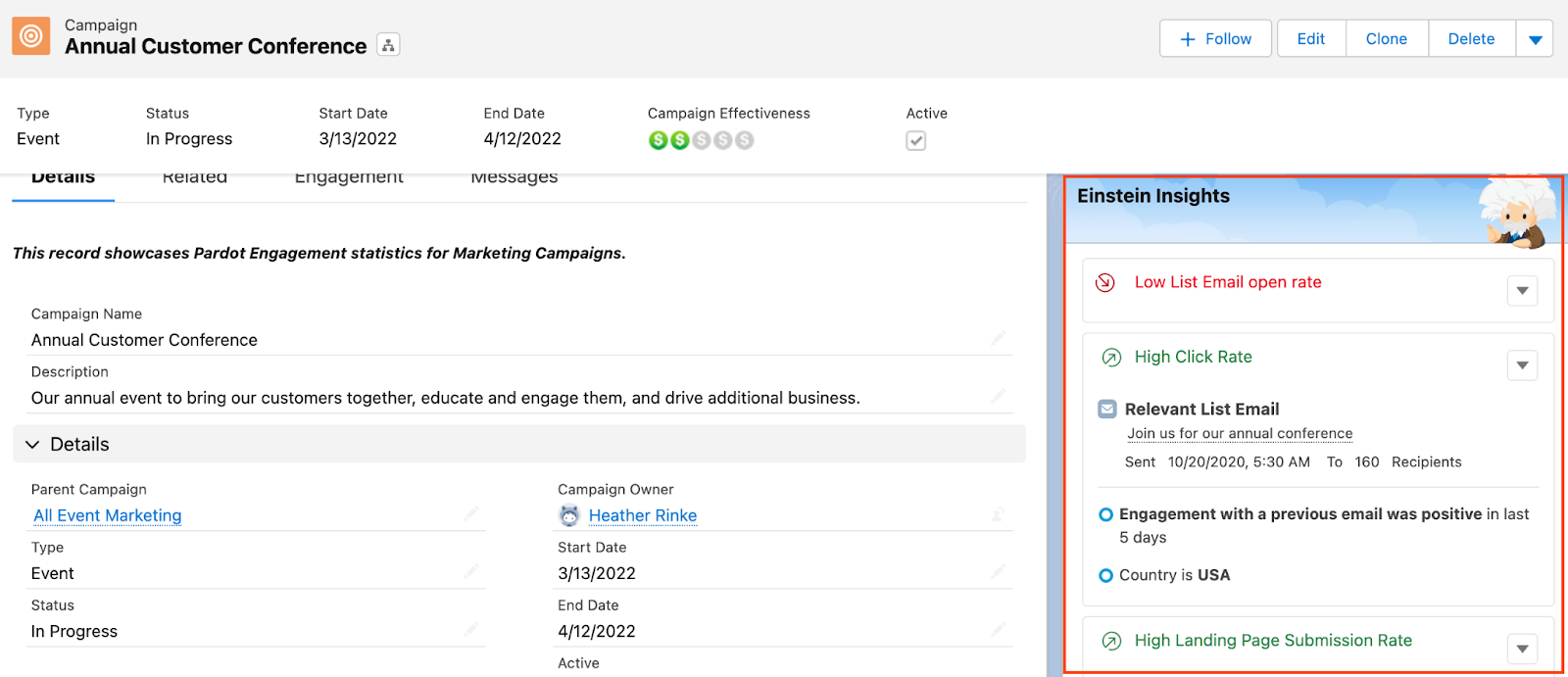Click the High Landing Page Submission icon
This screenshot has width=1568, height=677.
[x=1111, y=641]
